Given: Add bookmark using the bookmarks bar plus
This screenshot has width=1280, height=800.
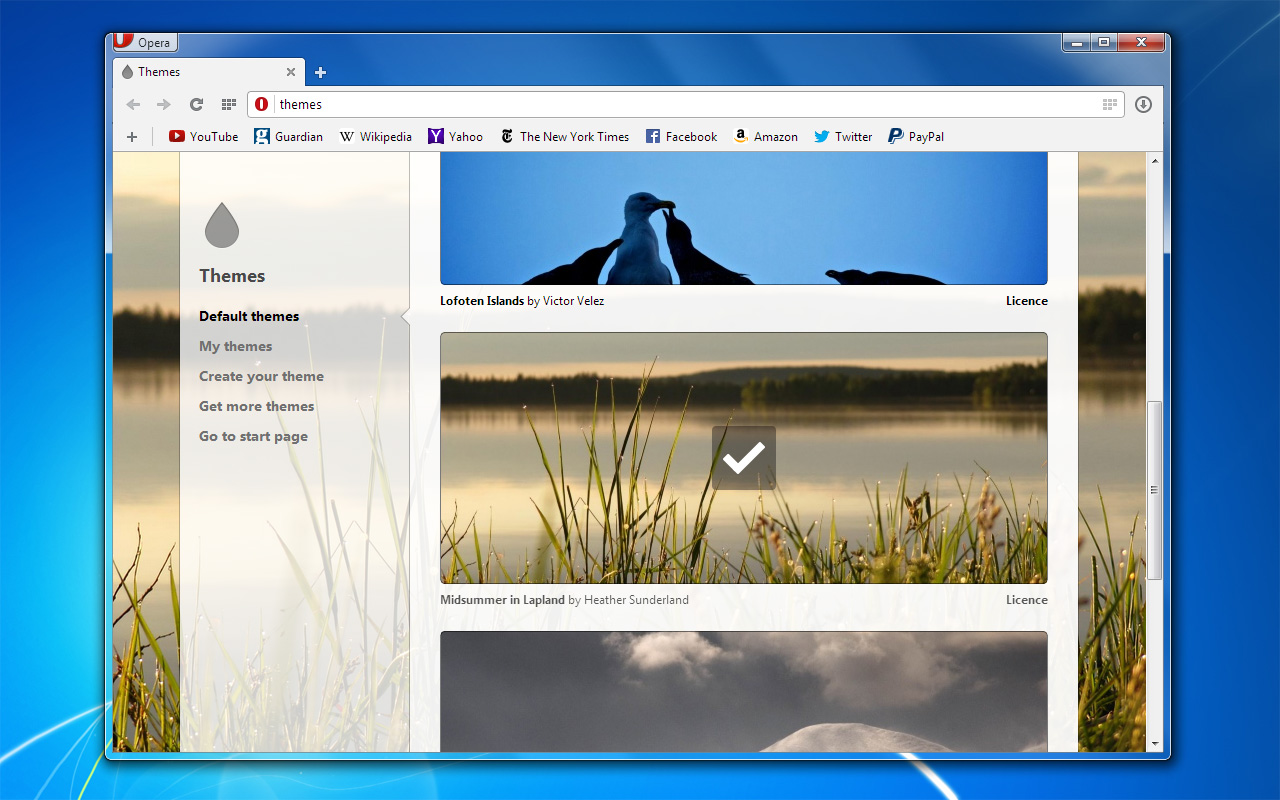Looking at the screenshot, I should tap(132, 137).
